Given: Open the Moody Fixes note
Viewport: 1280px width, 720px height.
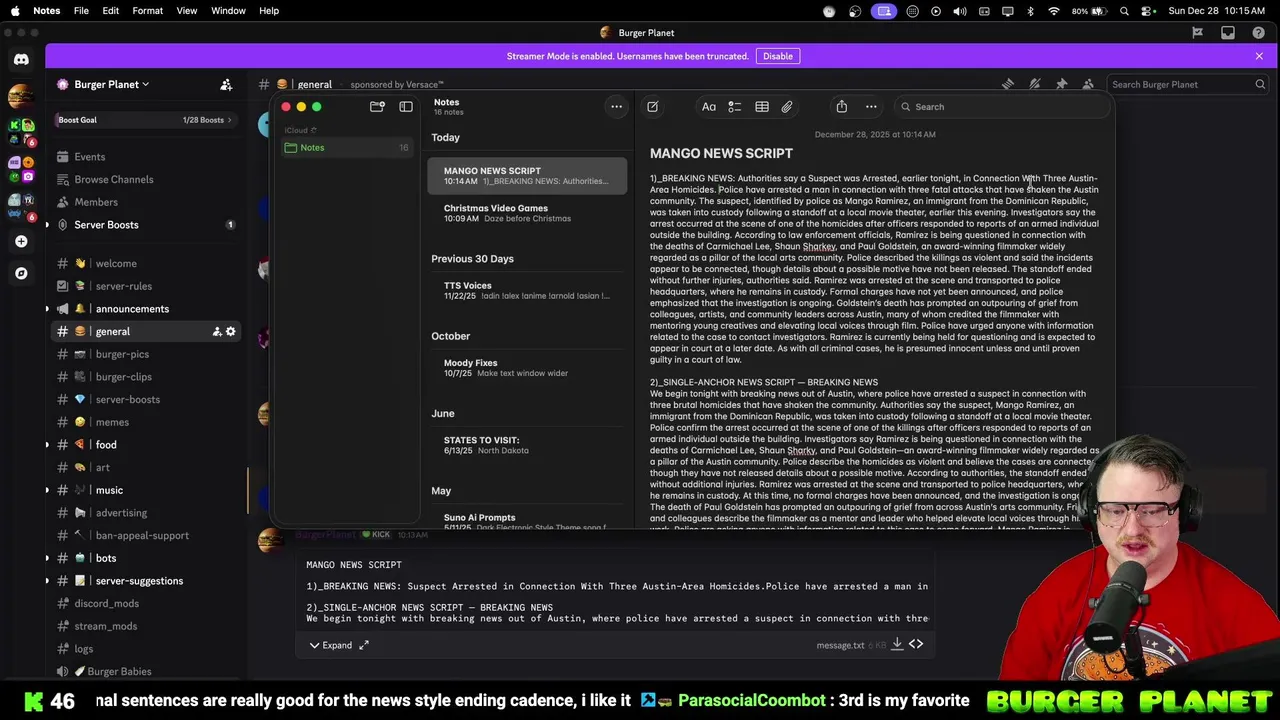Looking at the screenshot, I should tap(527, 367).
